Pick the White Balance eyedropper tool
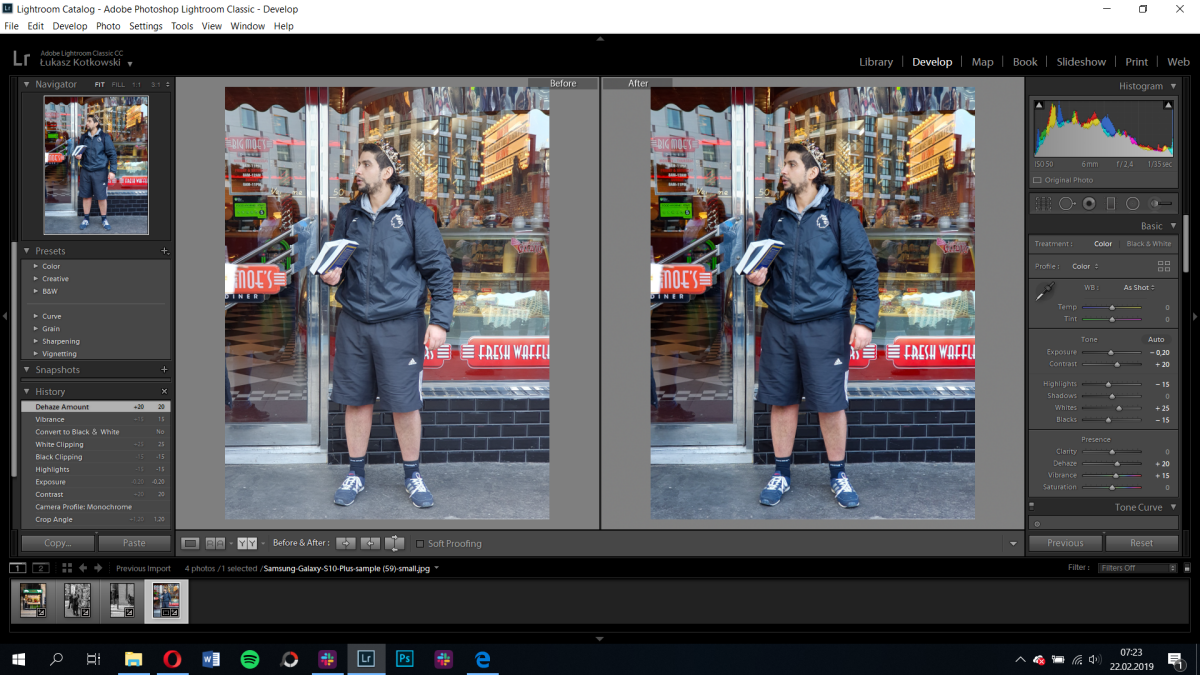 tap(1044, 291)
